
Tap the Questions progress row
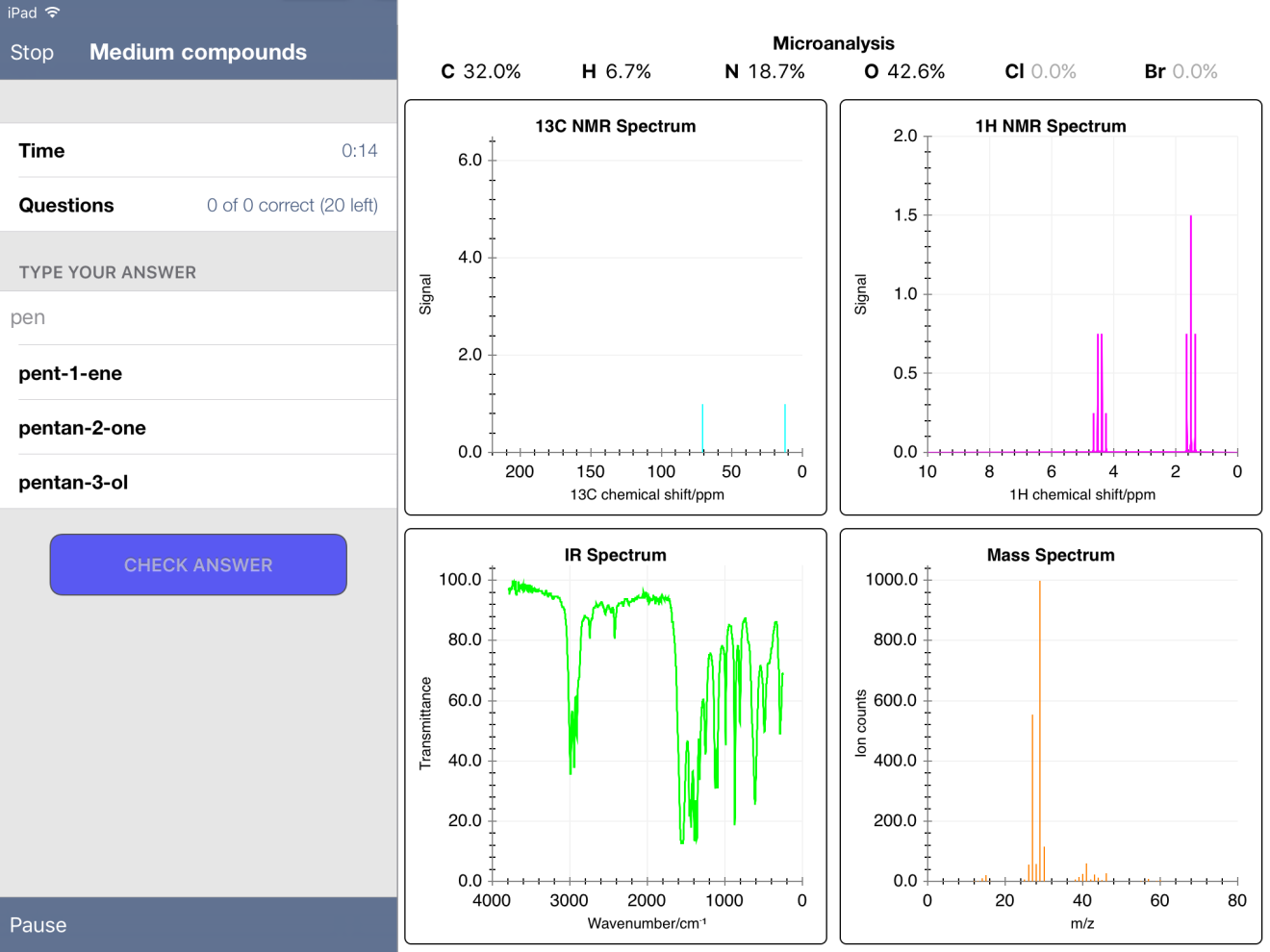point(198,206)
